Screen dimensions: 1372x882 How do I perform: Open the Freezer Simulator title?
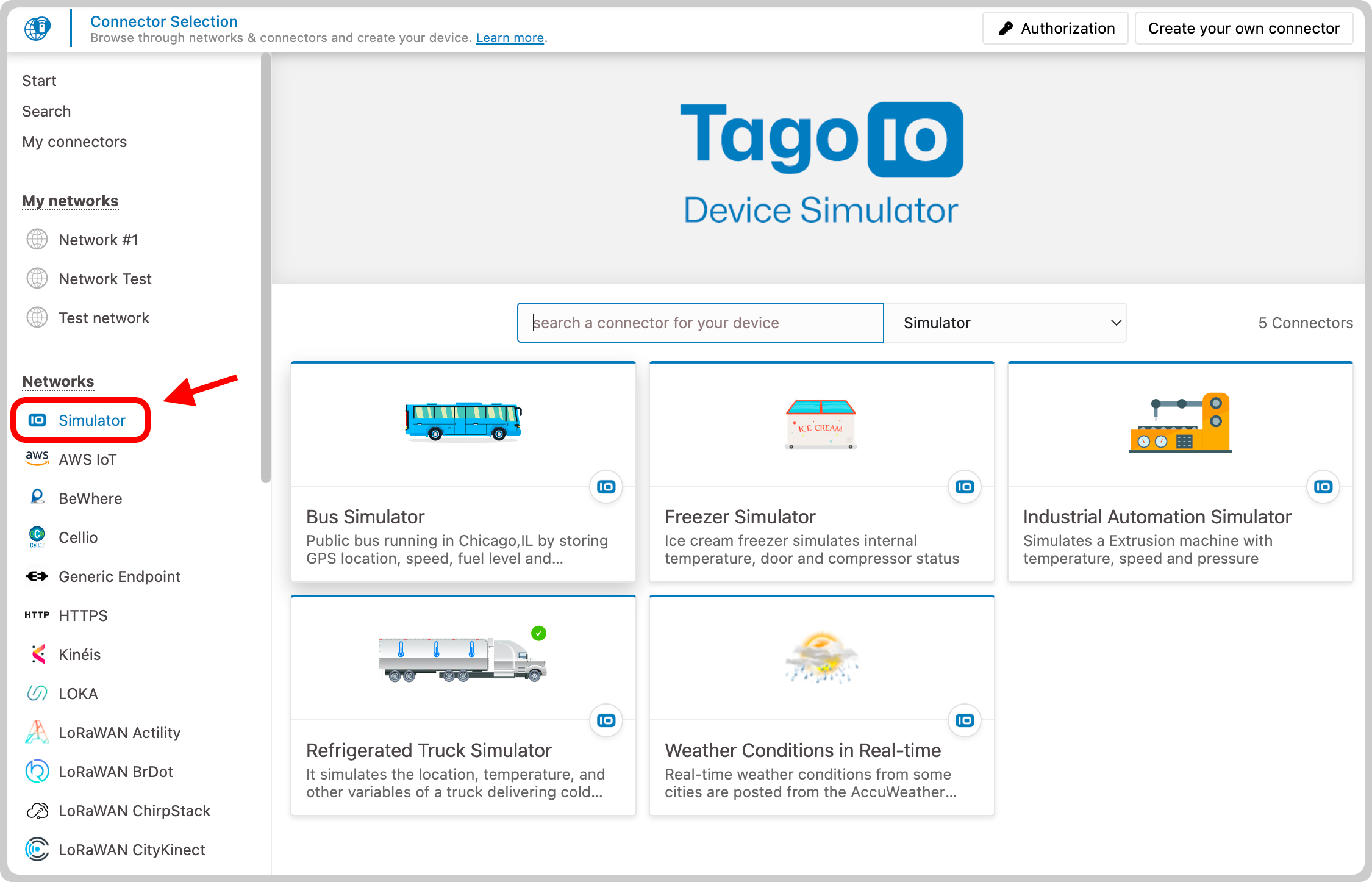[x=740, y=517]
